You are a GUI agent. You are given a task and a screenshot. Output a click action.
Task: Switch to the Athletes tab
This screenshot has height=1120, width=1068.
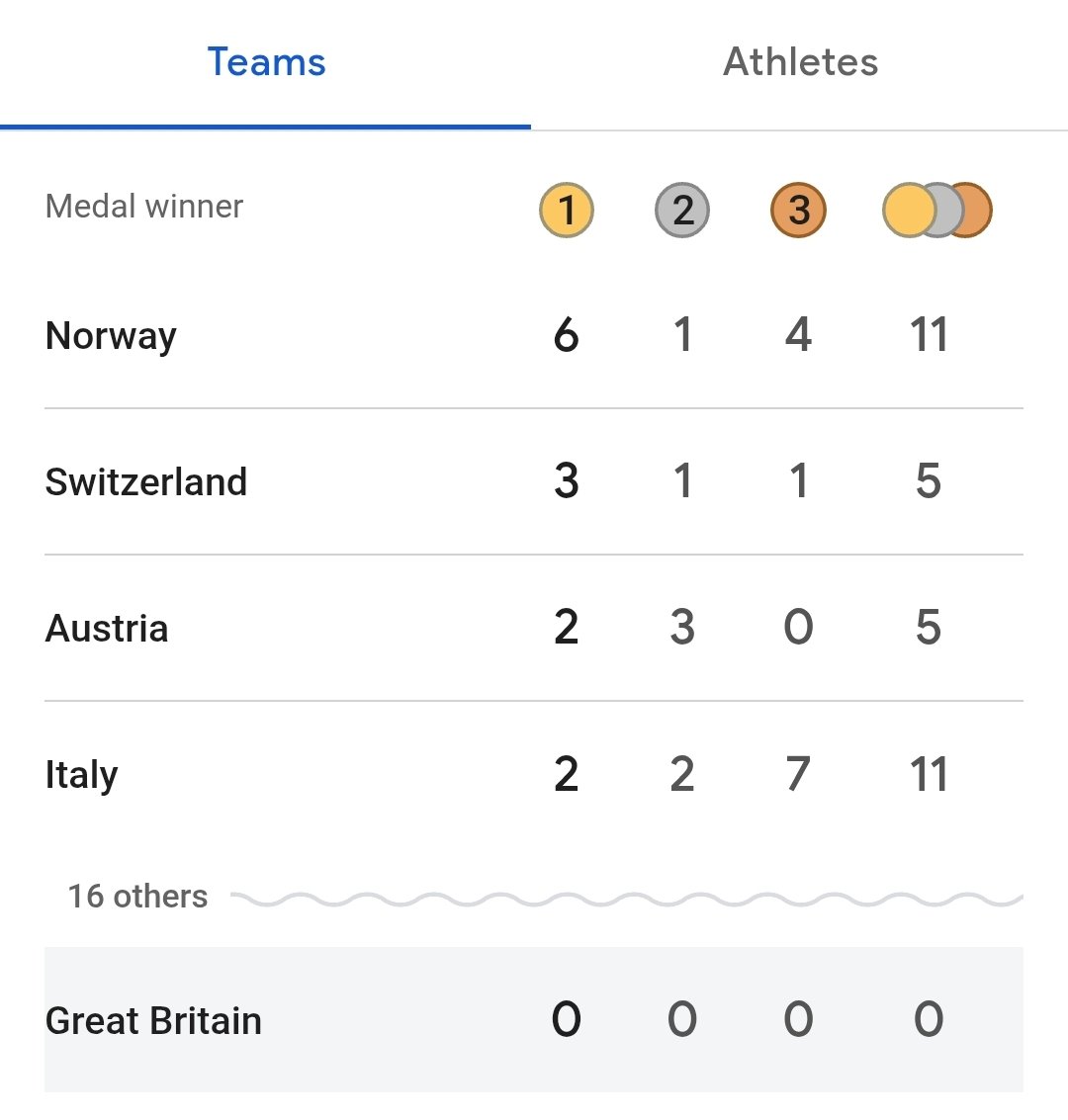(x=800, y=63)
